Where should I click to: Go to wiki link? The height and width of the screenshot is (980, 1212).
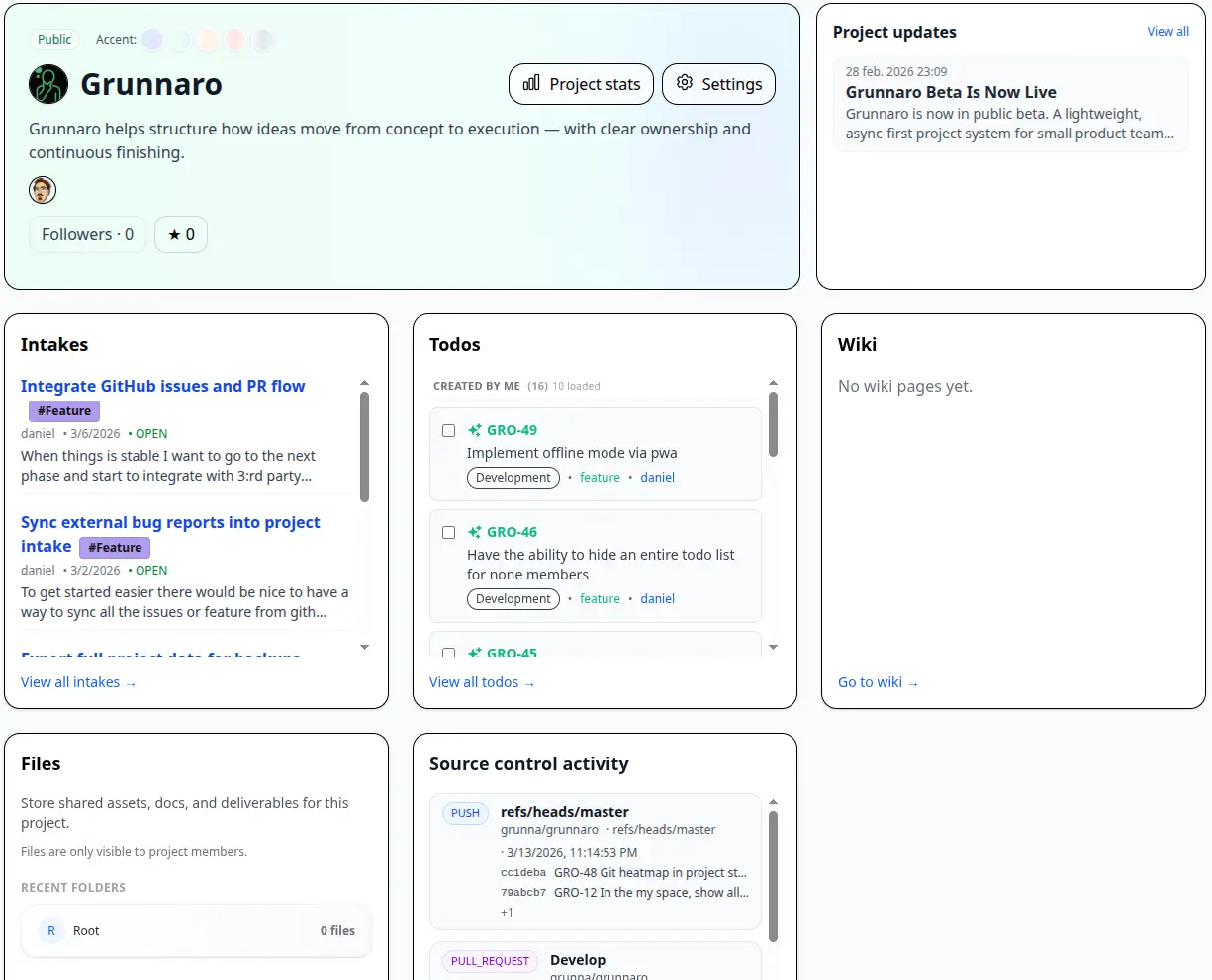(x=878, y=682)
